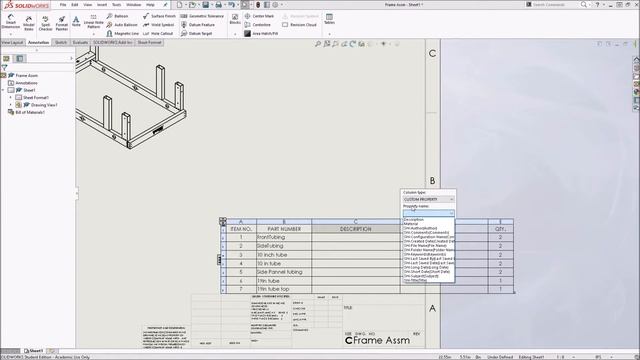Open the Help menu
640x360 pixels.
tap(150, 5)
